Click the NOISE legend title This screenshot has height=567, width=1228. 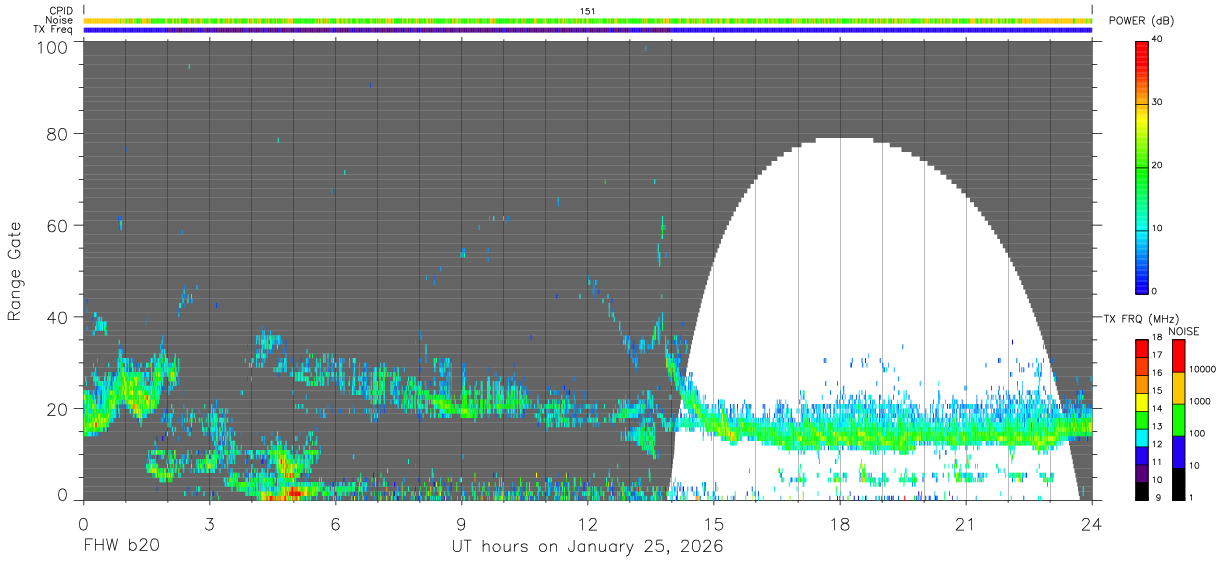coord(1184,331)
